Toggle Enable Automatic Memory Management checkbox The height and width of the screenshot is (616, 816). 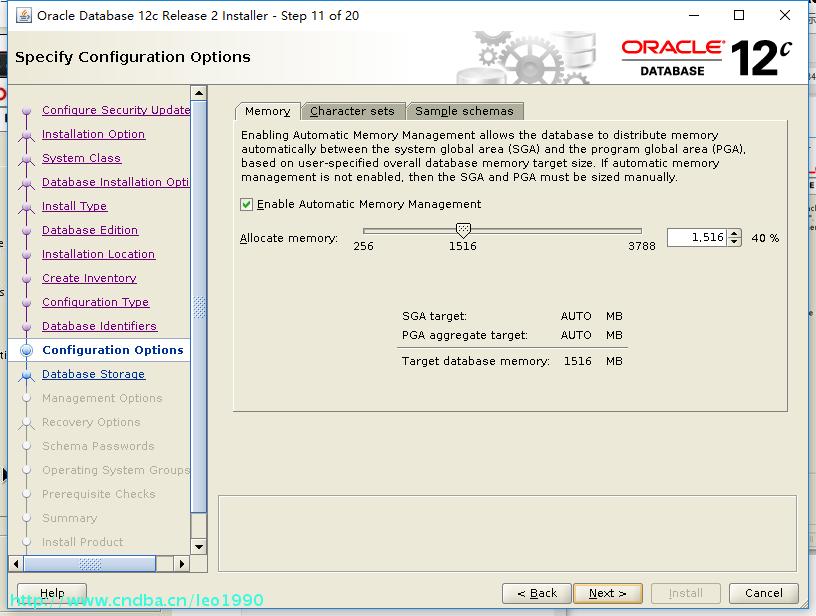tap(247, 204)
